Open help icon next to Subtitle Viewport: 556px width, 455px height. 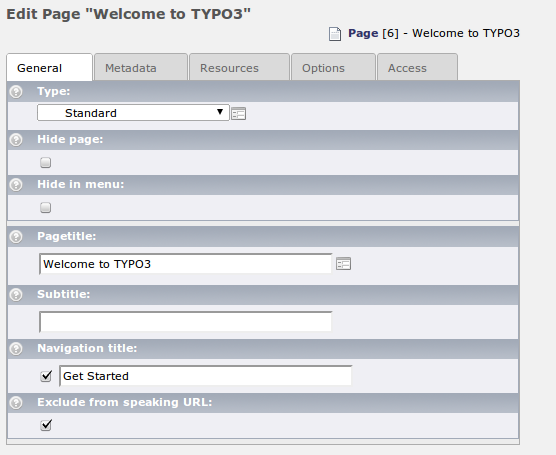tap(16, 295)
